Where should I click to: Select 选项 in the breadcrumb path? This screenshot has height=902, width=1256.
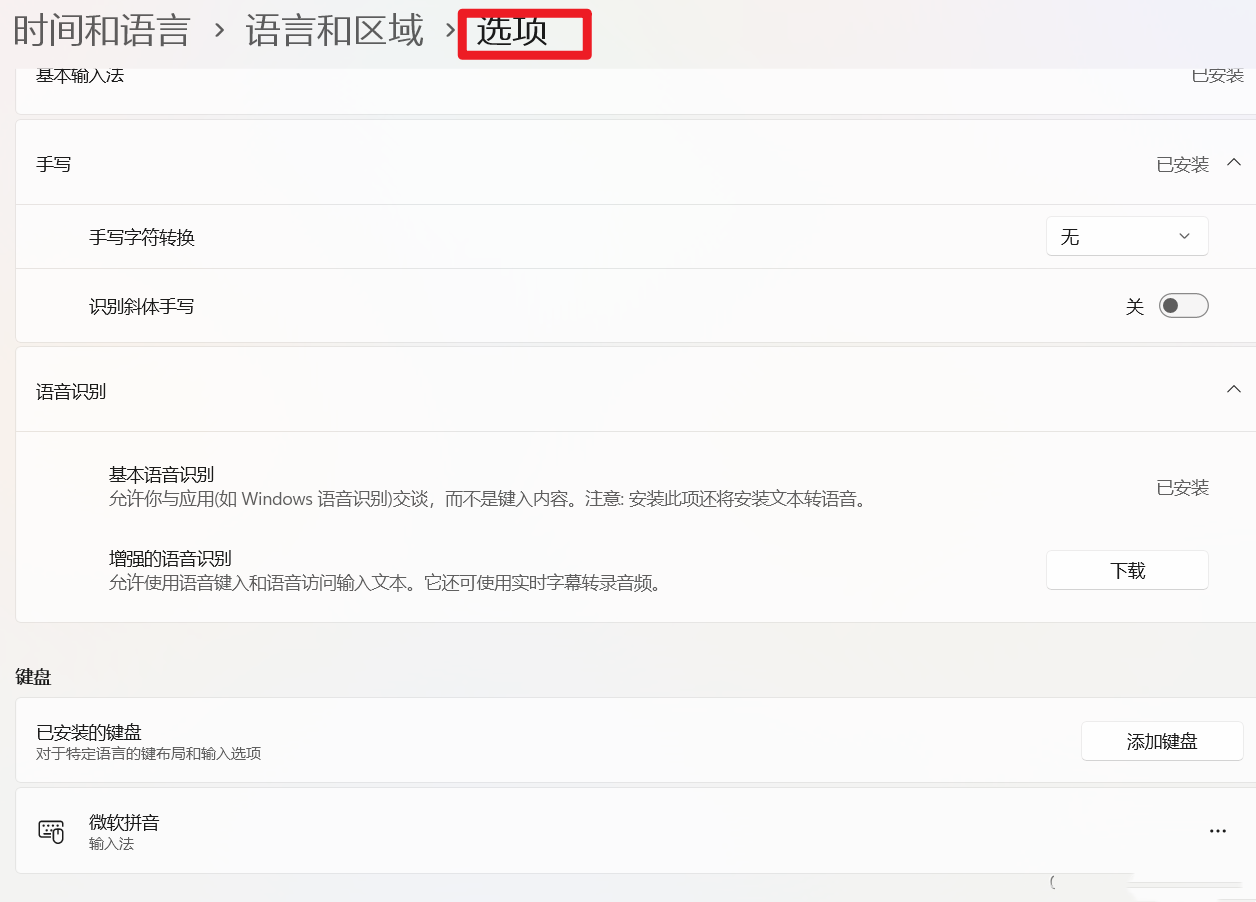point(524,31)
